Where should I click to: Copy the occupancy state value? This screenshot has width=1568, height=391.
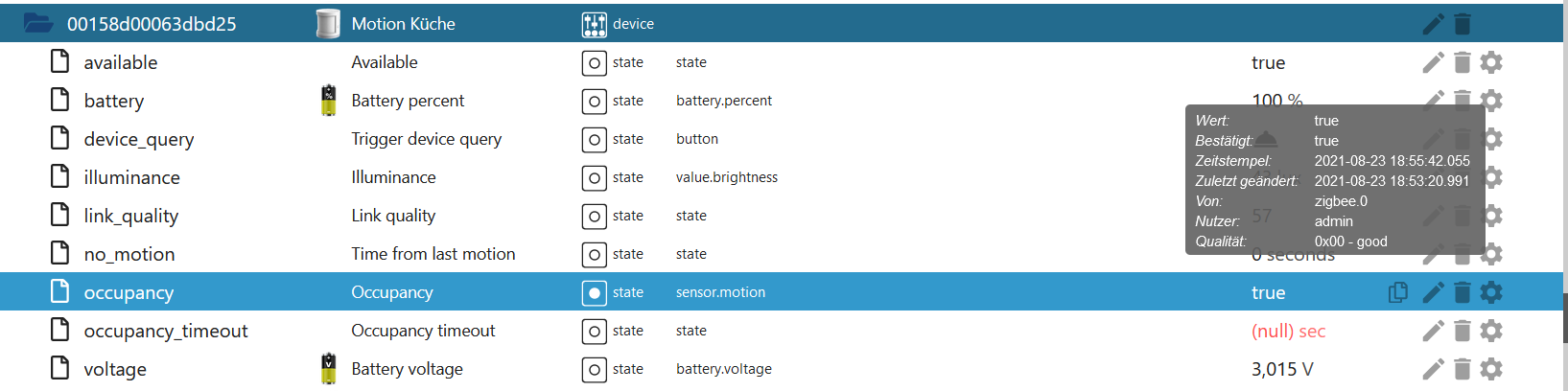point(1398,292)
